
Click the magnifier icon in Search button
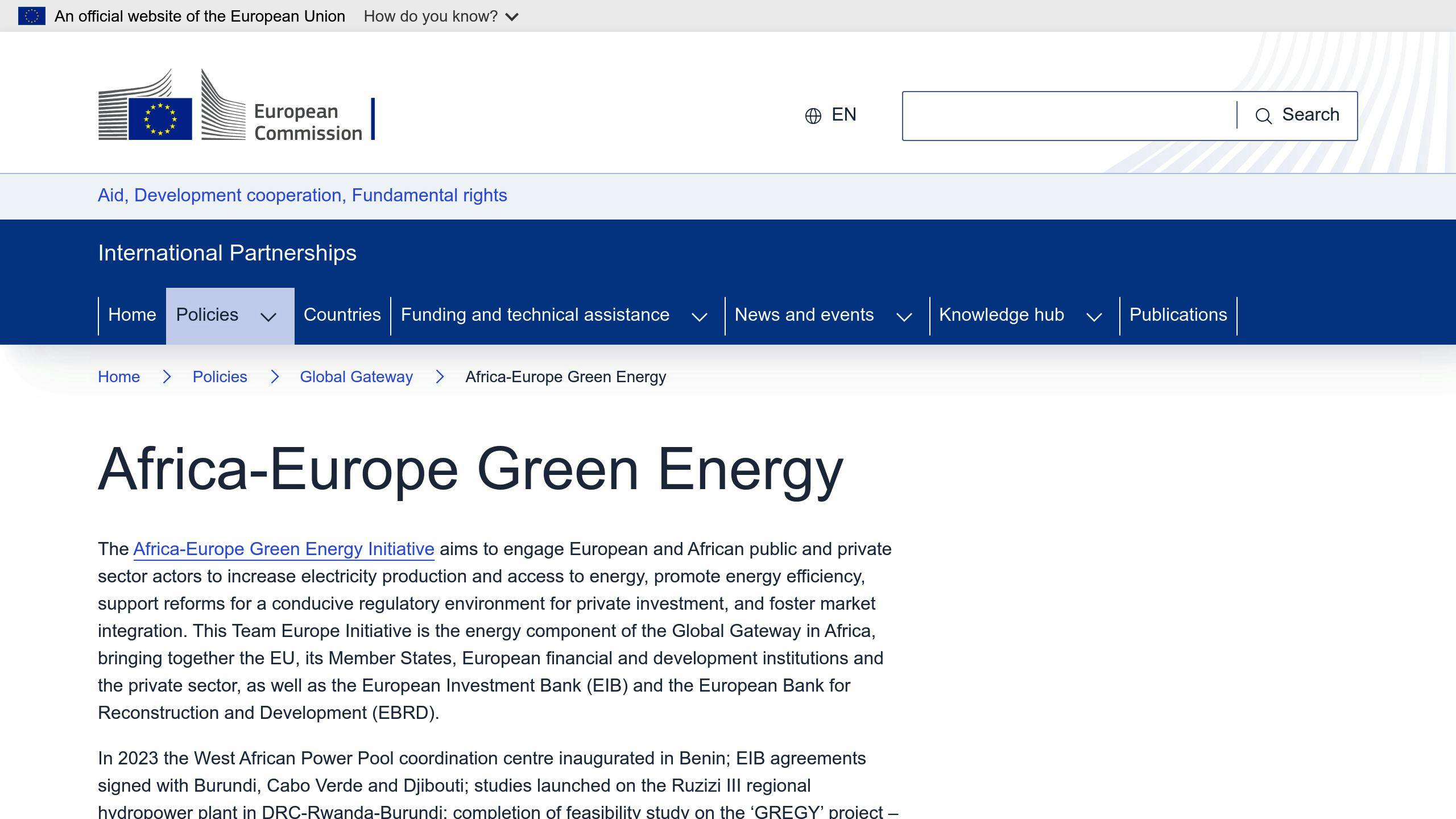click(x=1263, y=116)
